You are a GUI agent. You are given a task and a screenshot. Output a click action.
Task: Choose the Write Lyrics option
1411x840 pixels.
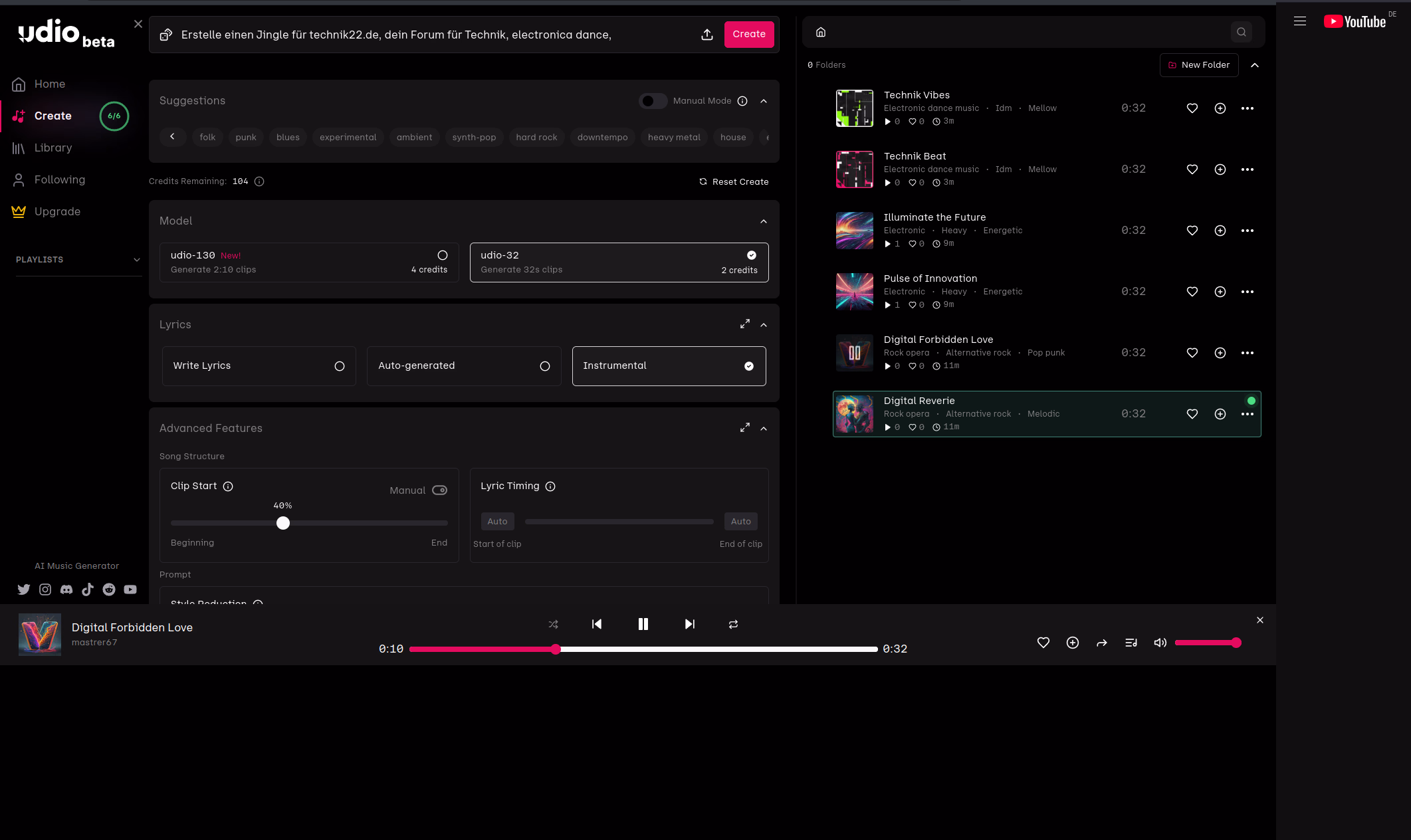(259, 366)
